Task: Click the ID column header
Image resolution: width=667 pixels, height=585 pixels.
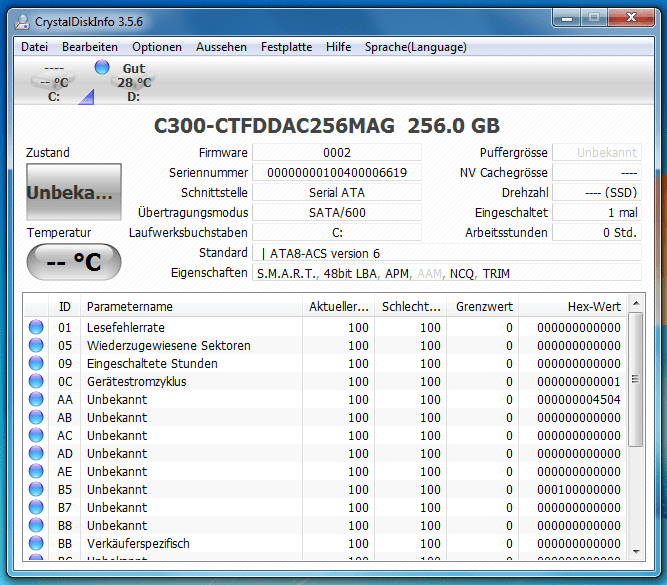Action: tap(65, 306)
